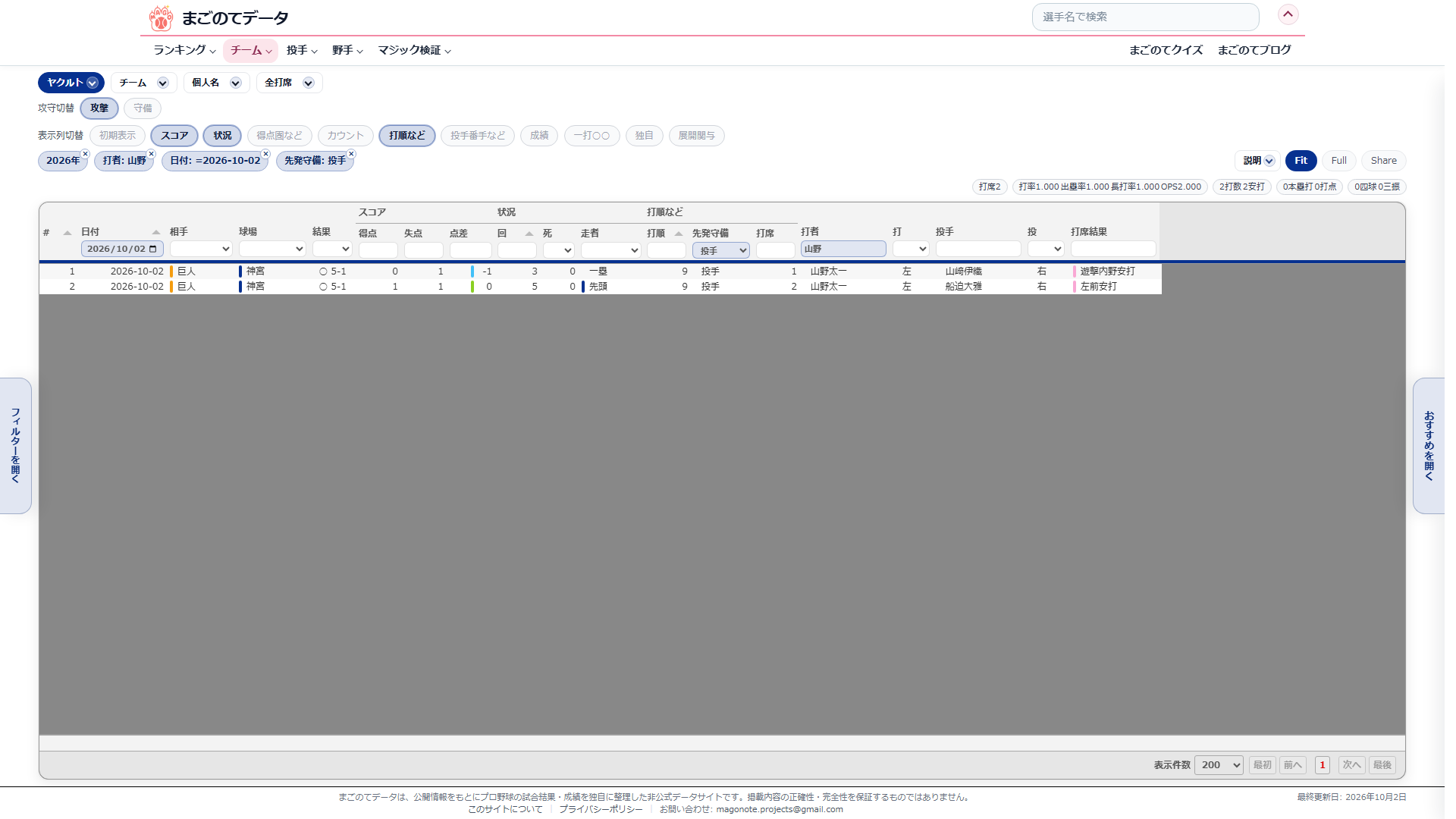The height and width of the screenshot is (819, 1456).
Task: Sort by # column arrow
Action: (67, 233)
